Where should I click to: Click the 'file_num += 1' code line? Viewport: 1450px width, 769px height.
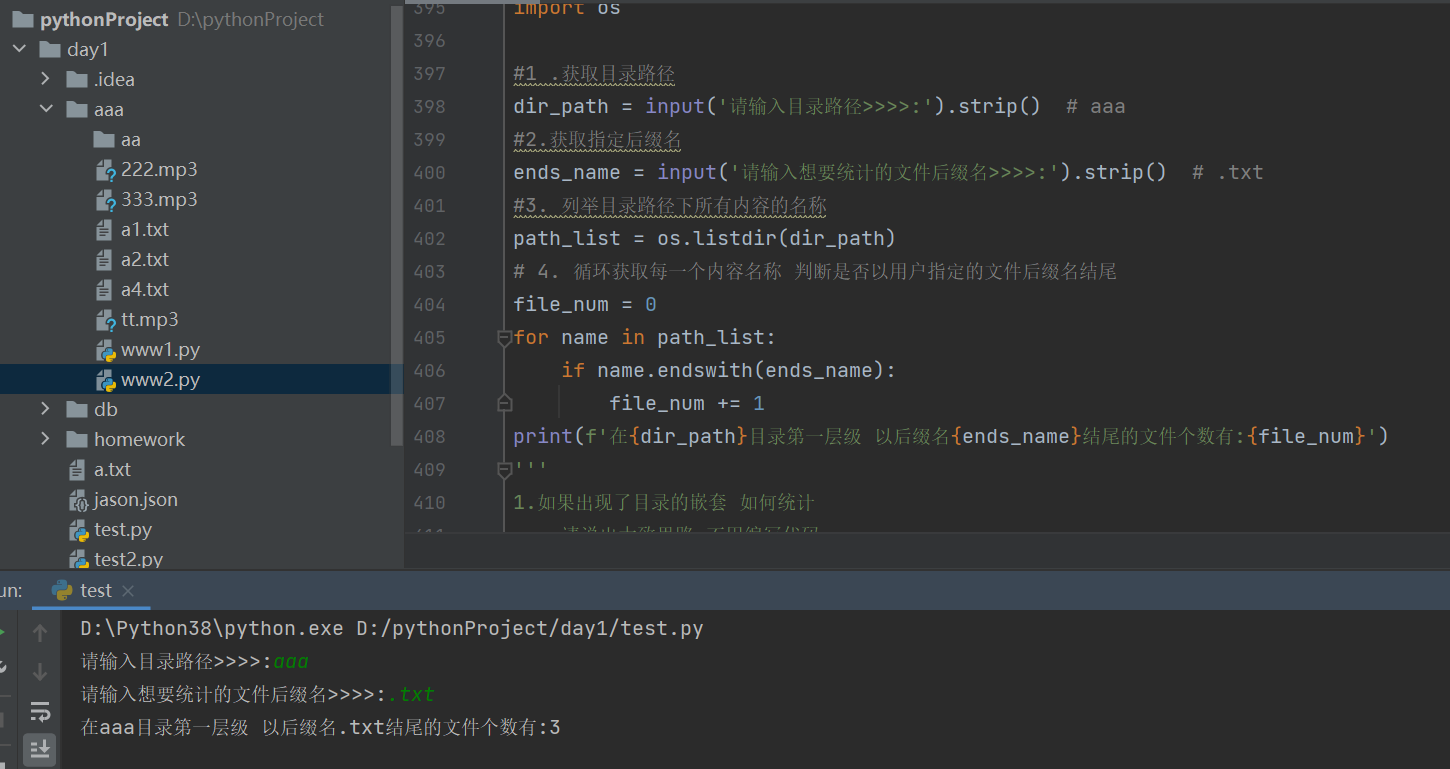(x=687, y=404)
